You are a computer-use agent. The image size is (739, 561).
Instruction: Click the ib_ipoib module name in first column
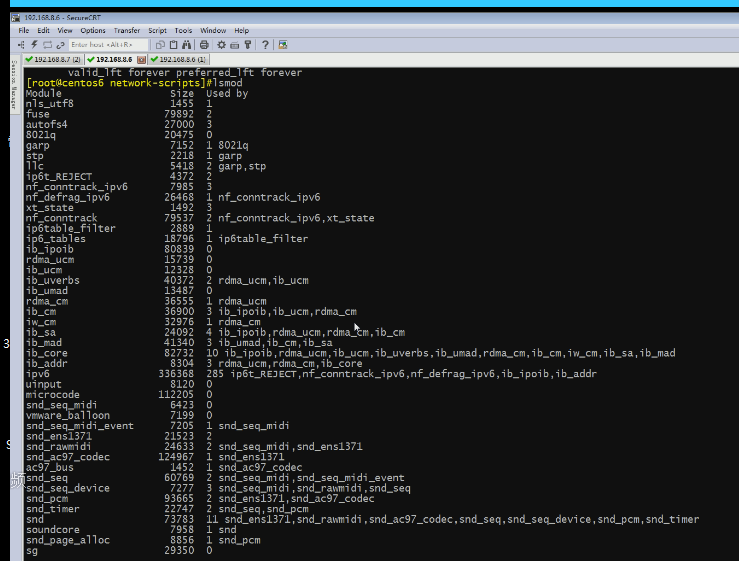49,249
